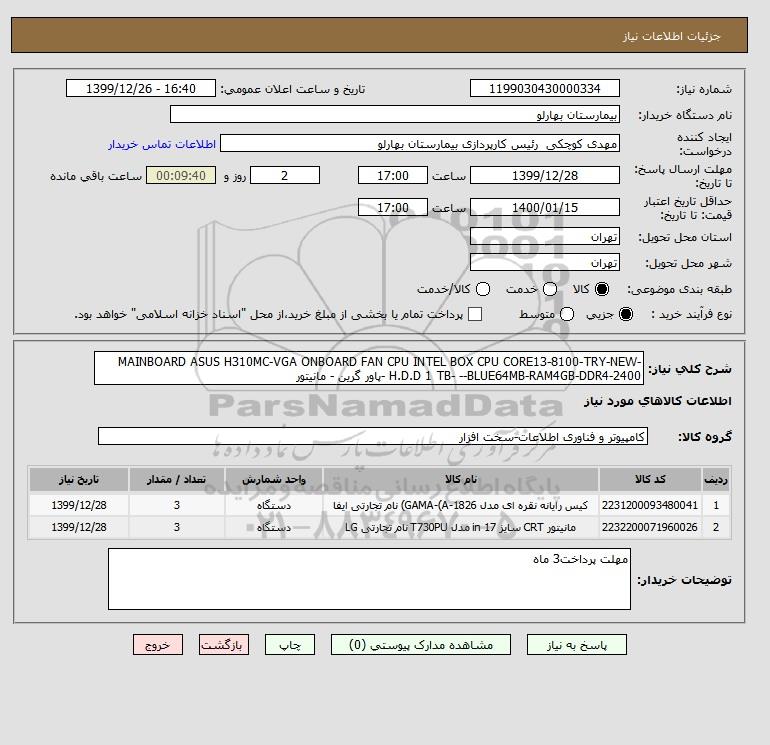Click product code 2231200093480041 cell
This screenshot has width=770, height=745.
pyautogui.click(x=650, y=505)
